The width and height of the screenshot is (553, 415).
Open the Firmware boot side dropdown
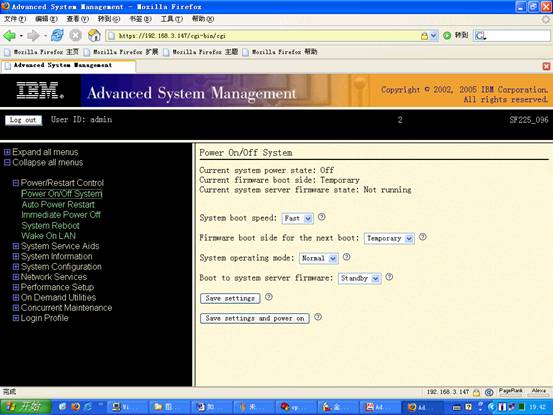coord(389,238)
